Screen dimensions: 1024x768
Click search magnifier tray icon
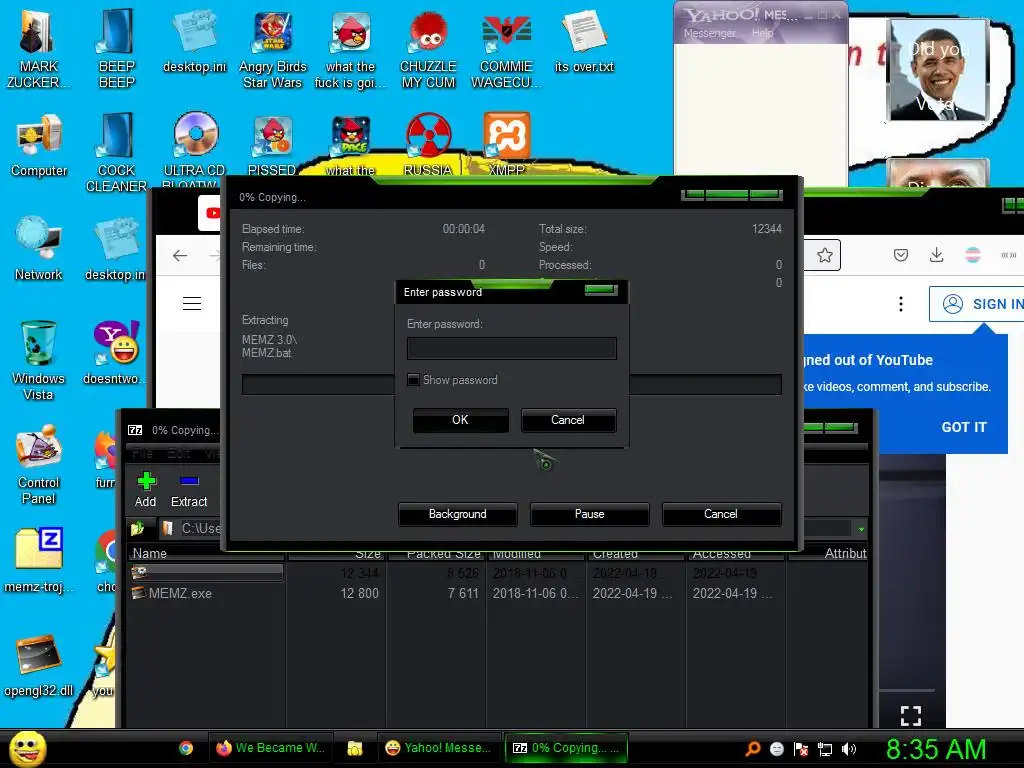point(752,749)
